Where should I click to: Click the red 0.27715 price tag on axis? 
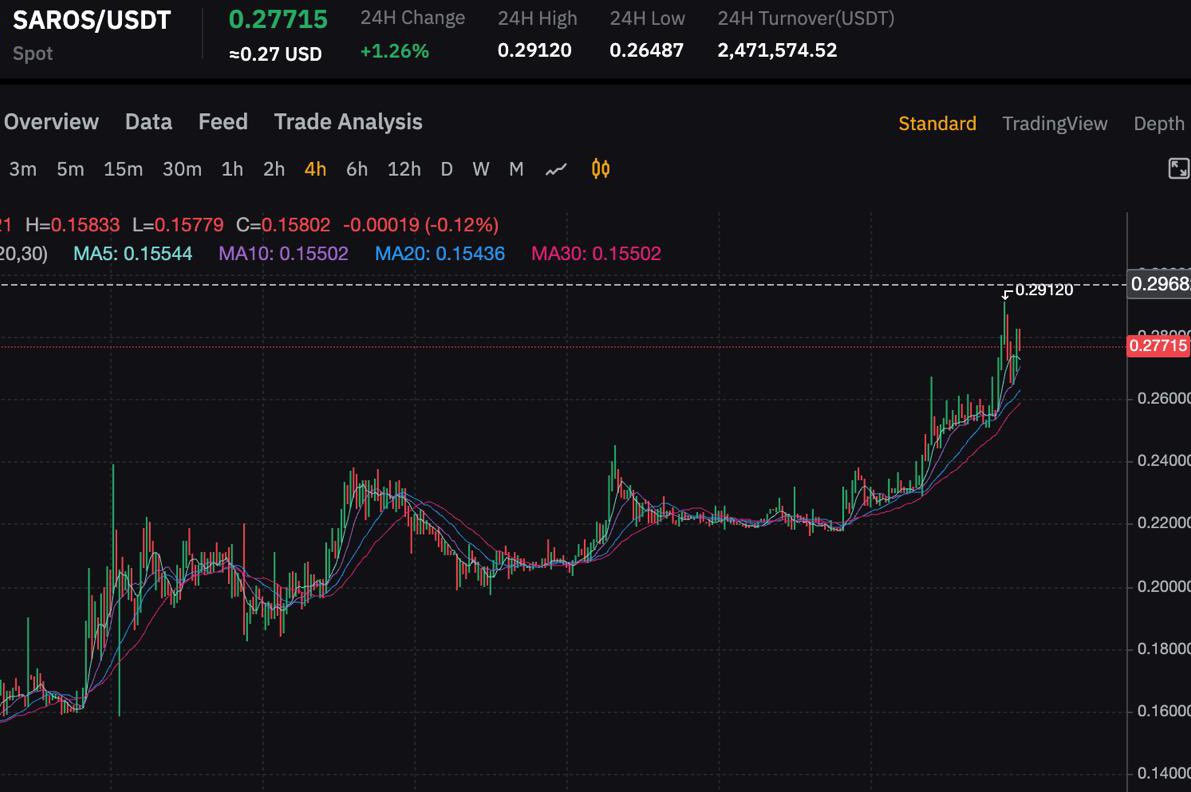tap(1158, 346)
